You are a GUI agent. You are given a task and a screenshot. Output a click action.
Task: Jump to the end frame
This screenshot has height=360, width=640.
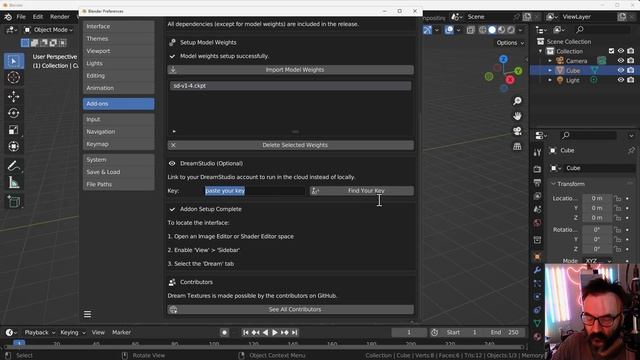point(294,333)
